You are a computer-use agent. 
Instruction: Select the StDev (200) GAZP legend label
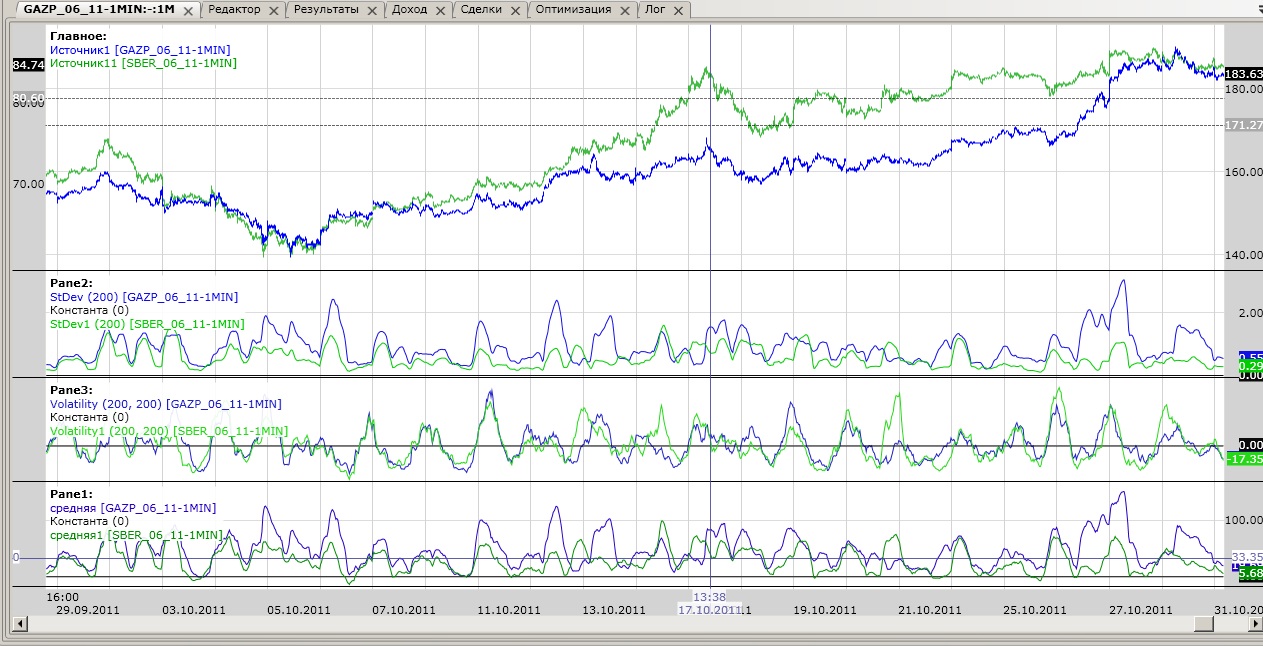(x=143, y=297)
